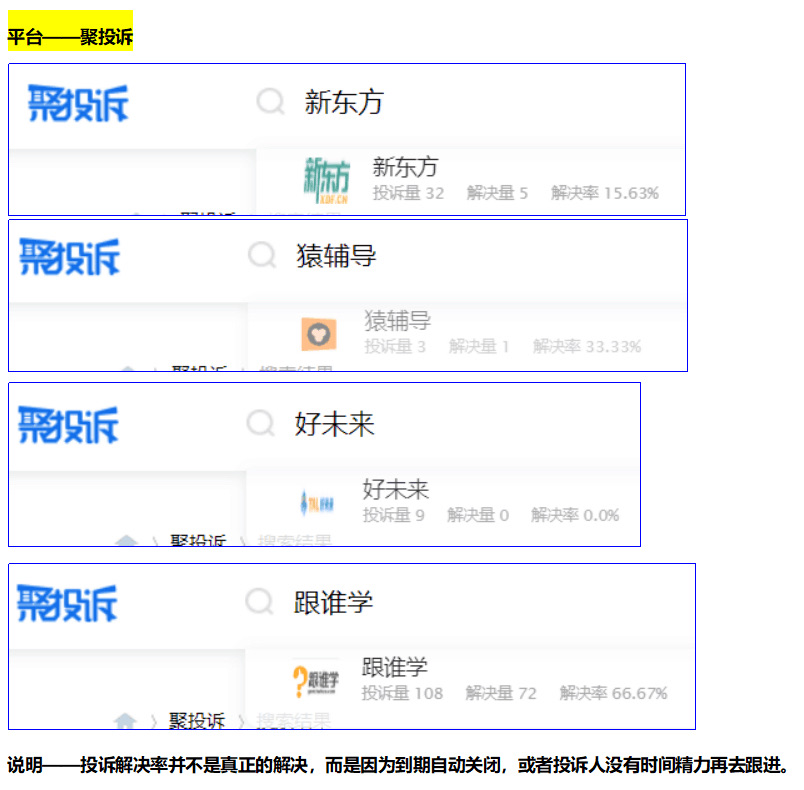Viewport: 804px width, 790px height.
Task: Go to 聚投诉 in the 好未来 breadcrumb
Action: 198,540
